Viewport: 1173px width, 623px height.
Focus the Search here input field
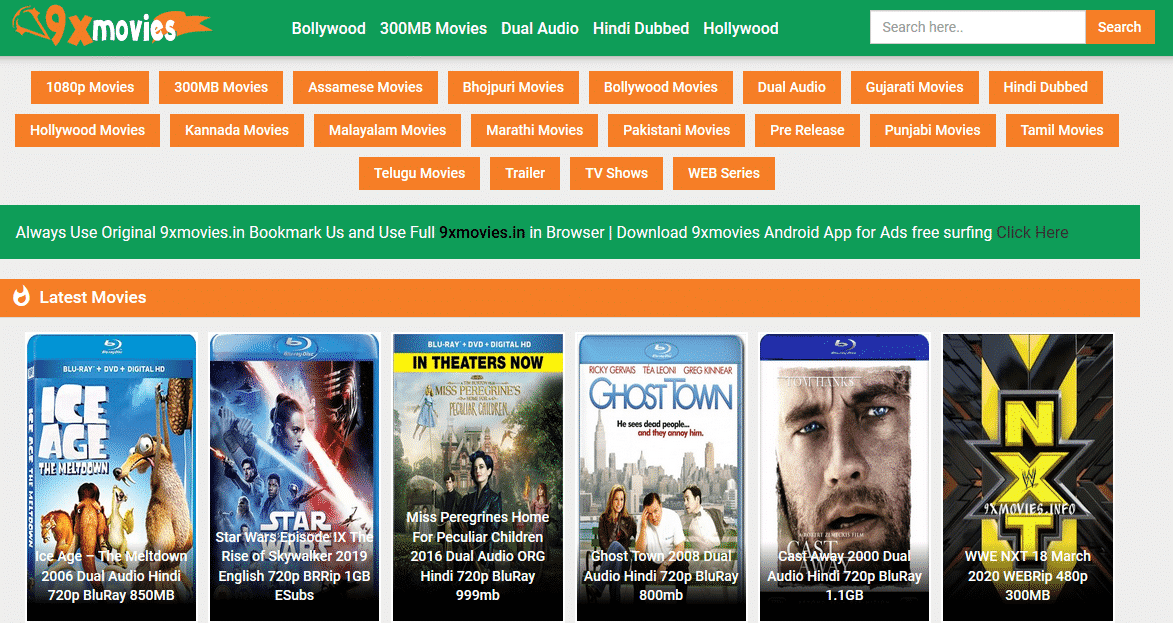977,27
